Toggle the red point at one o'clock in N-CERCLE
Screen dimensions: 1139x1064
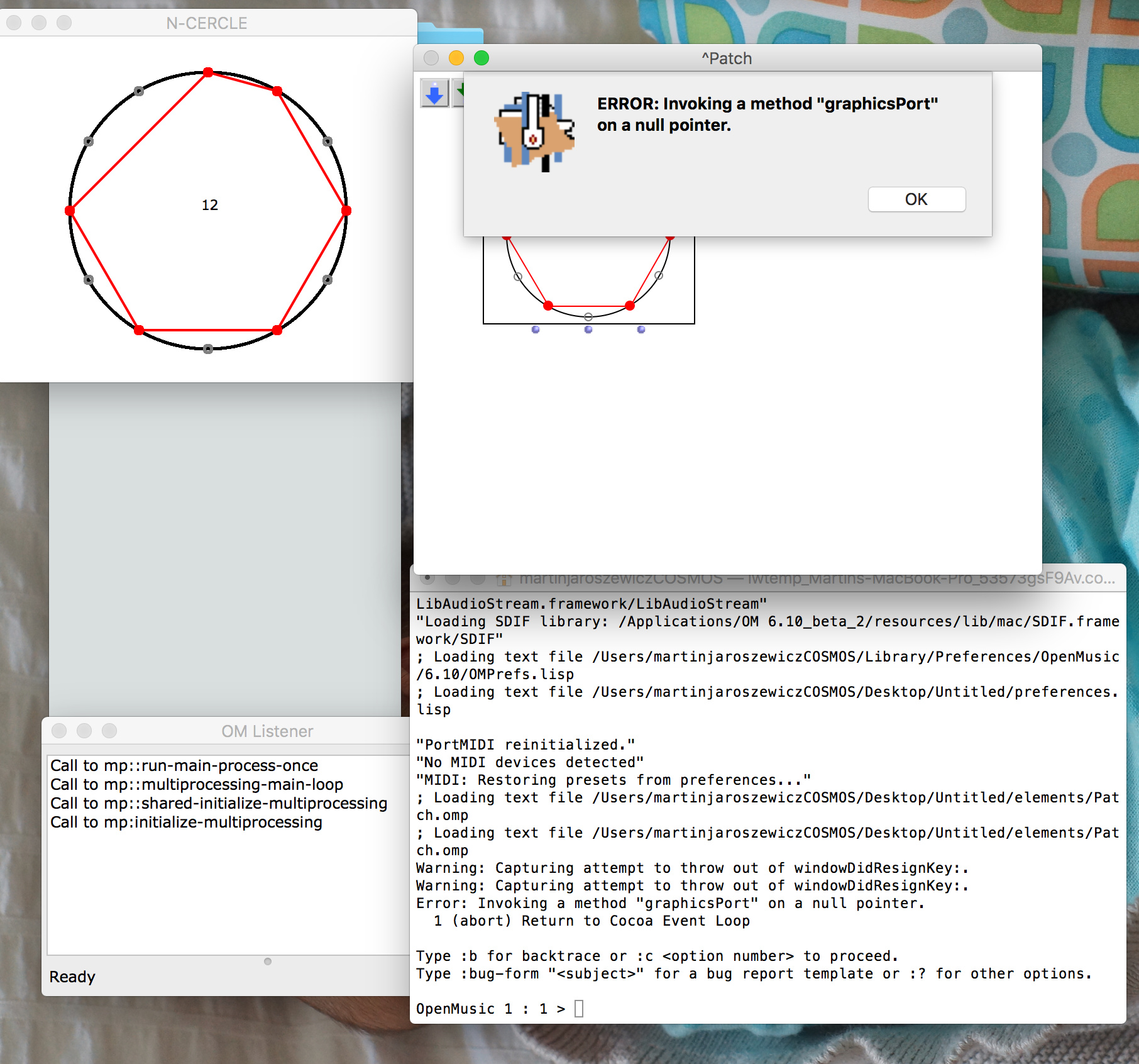277,91
